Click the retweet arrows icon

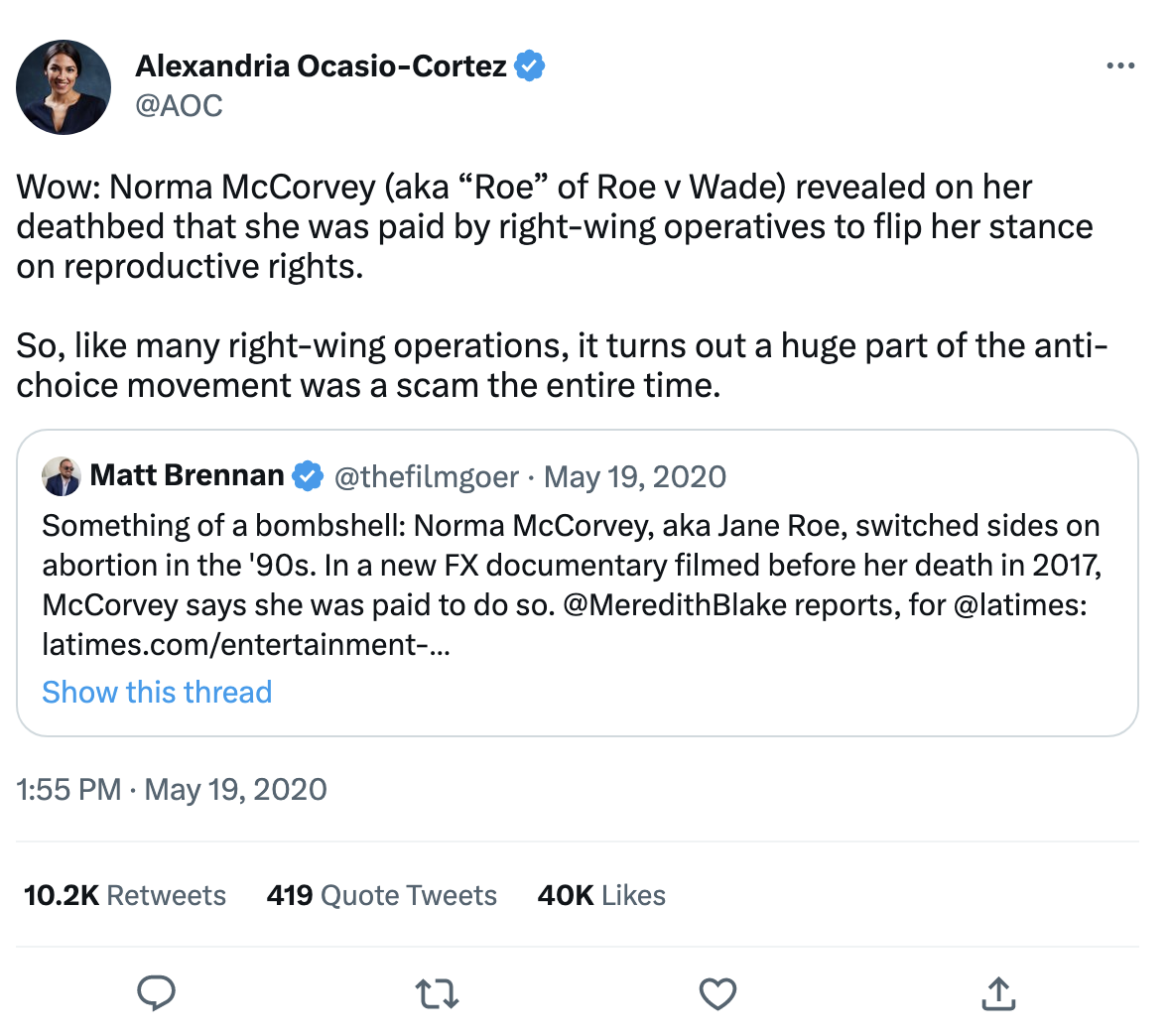[x=437, y=992]
